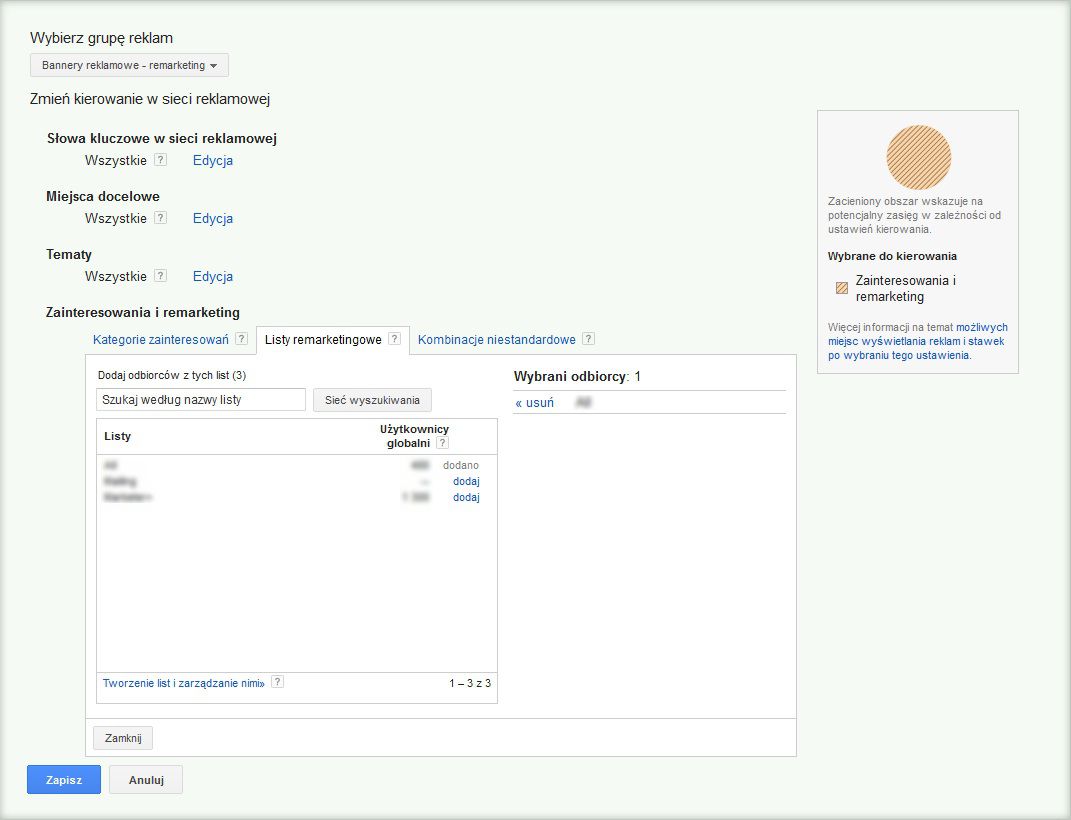The width and height of the screenshot is (1071, 820).
Task: Click the shaded orange reach circle
Action: pos(919,157)
